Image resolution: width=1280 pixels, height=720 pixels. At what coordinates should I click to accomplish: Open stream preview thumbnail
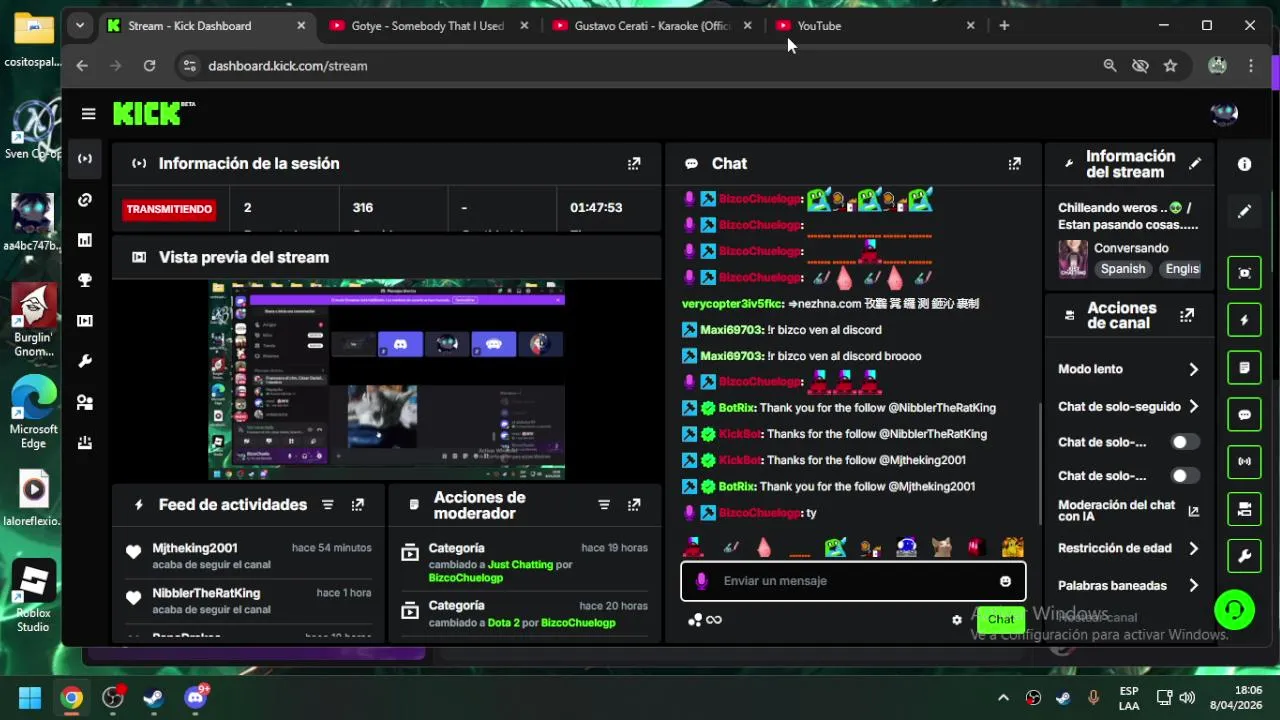pos(387,380)
